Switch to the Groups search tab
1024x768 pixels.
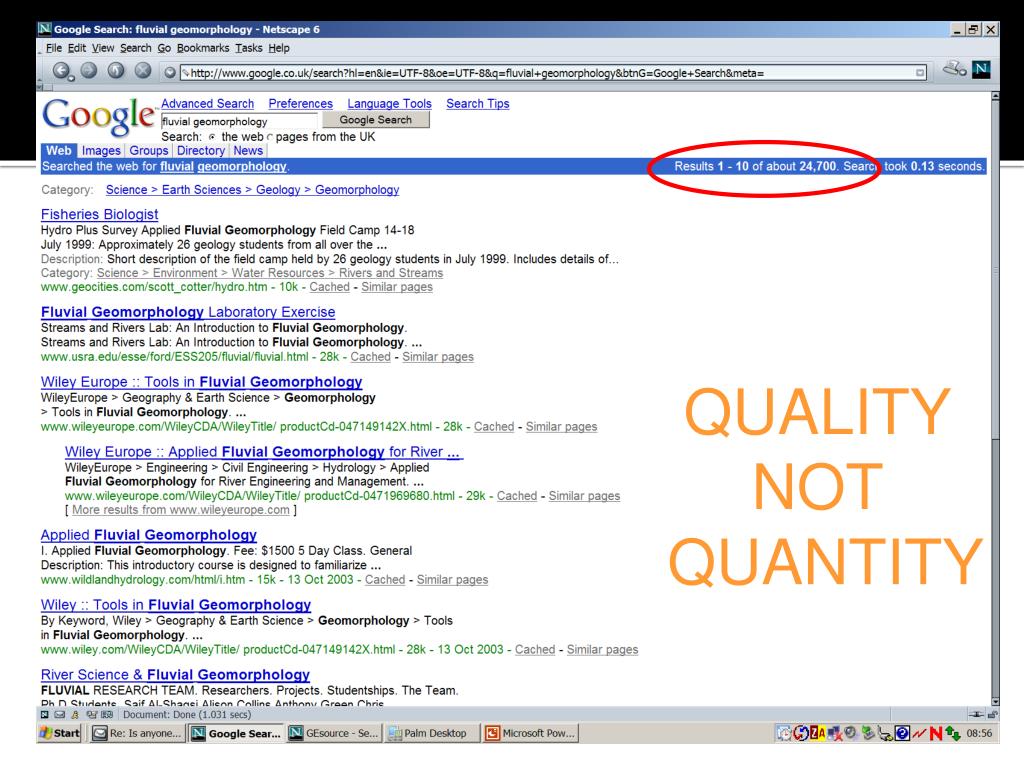point(146,151)
